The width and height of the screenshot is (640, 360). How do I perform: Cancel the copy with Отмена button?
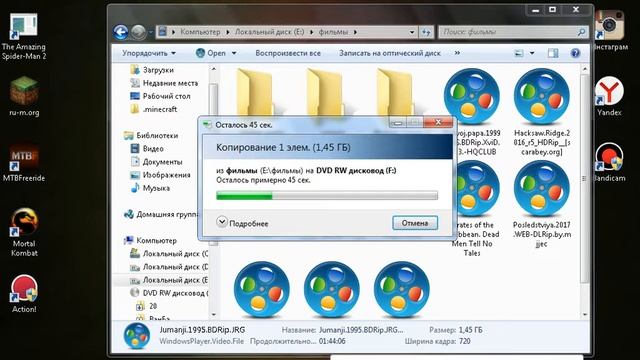pos(415,223)
